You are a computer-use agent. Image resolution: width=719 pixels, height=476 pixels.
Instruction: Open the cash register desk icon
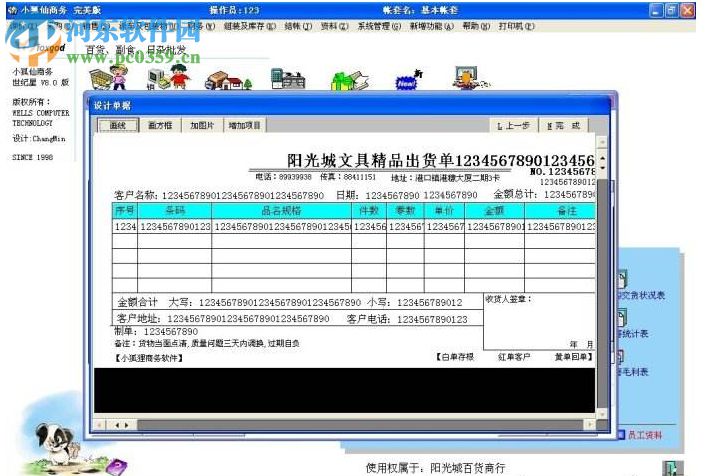(288, 78)
